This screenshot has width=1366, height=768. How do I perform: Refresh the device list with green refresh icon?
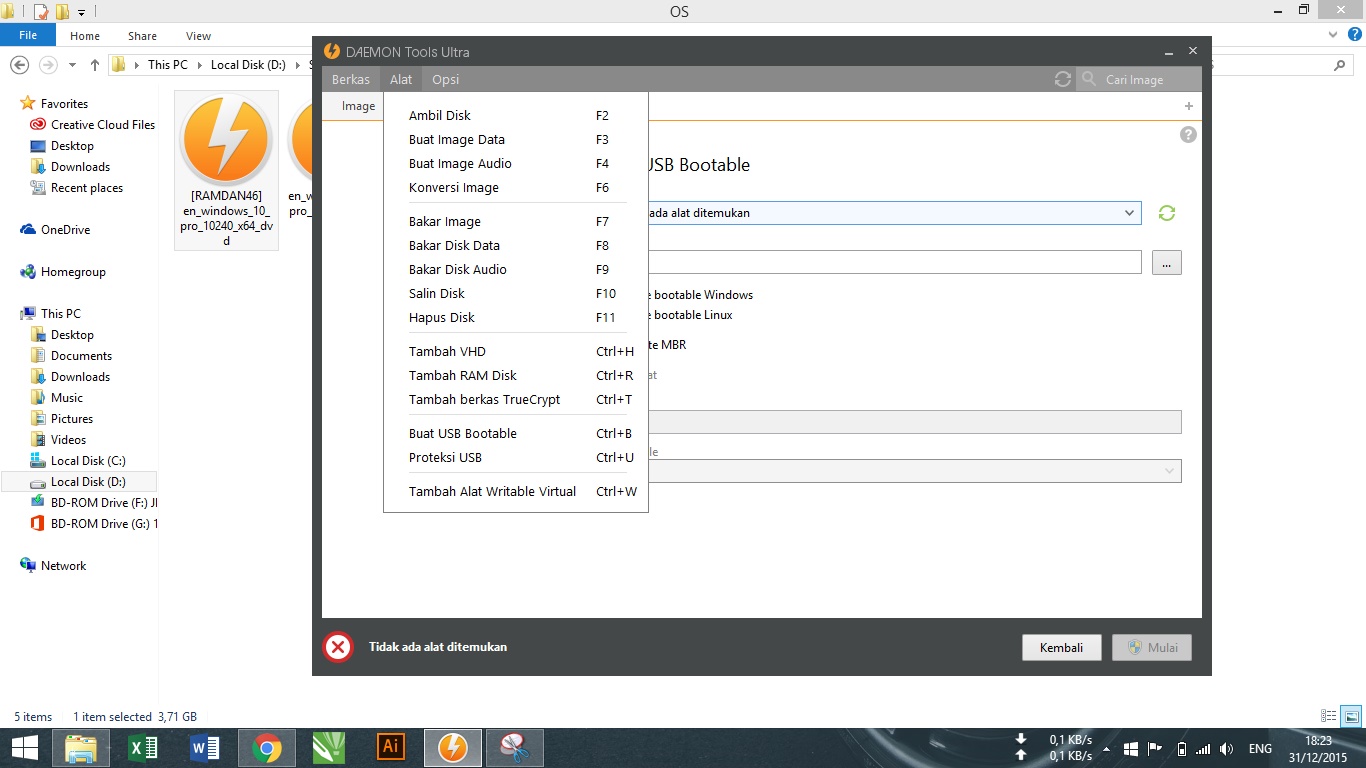[1166, 212]
